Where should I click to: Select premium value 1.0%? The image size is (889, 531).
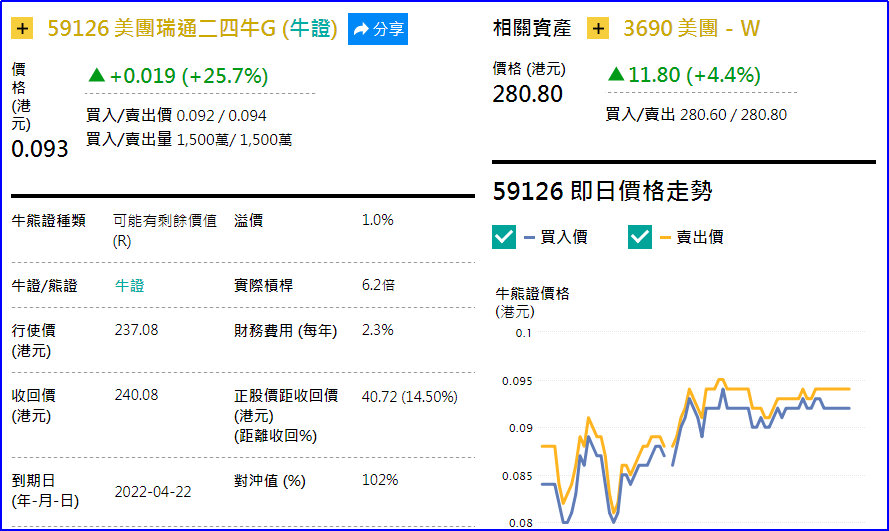(x=378, y=220)
